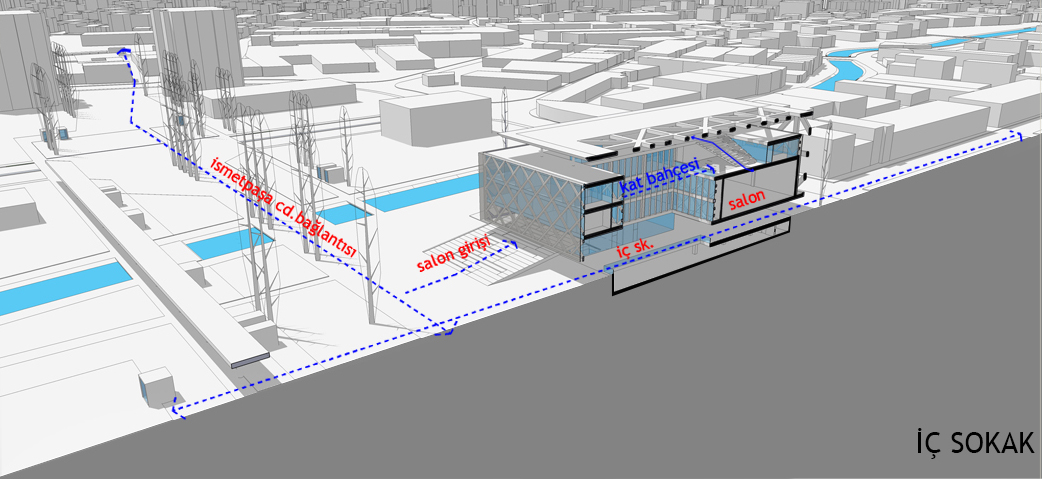Select the winding blue river at upper right

point(850,70)
